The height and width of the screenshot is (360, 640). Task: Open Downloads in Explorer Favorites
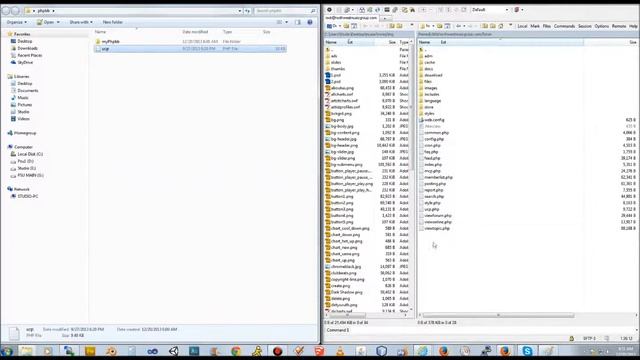click(27, 48)
